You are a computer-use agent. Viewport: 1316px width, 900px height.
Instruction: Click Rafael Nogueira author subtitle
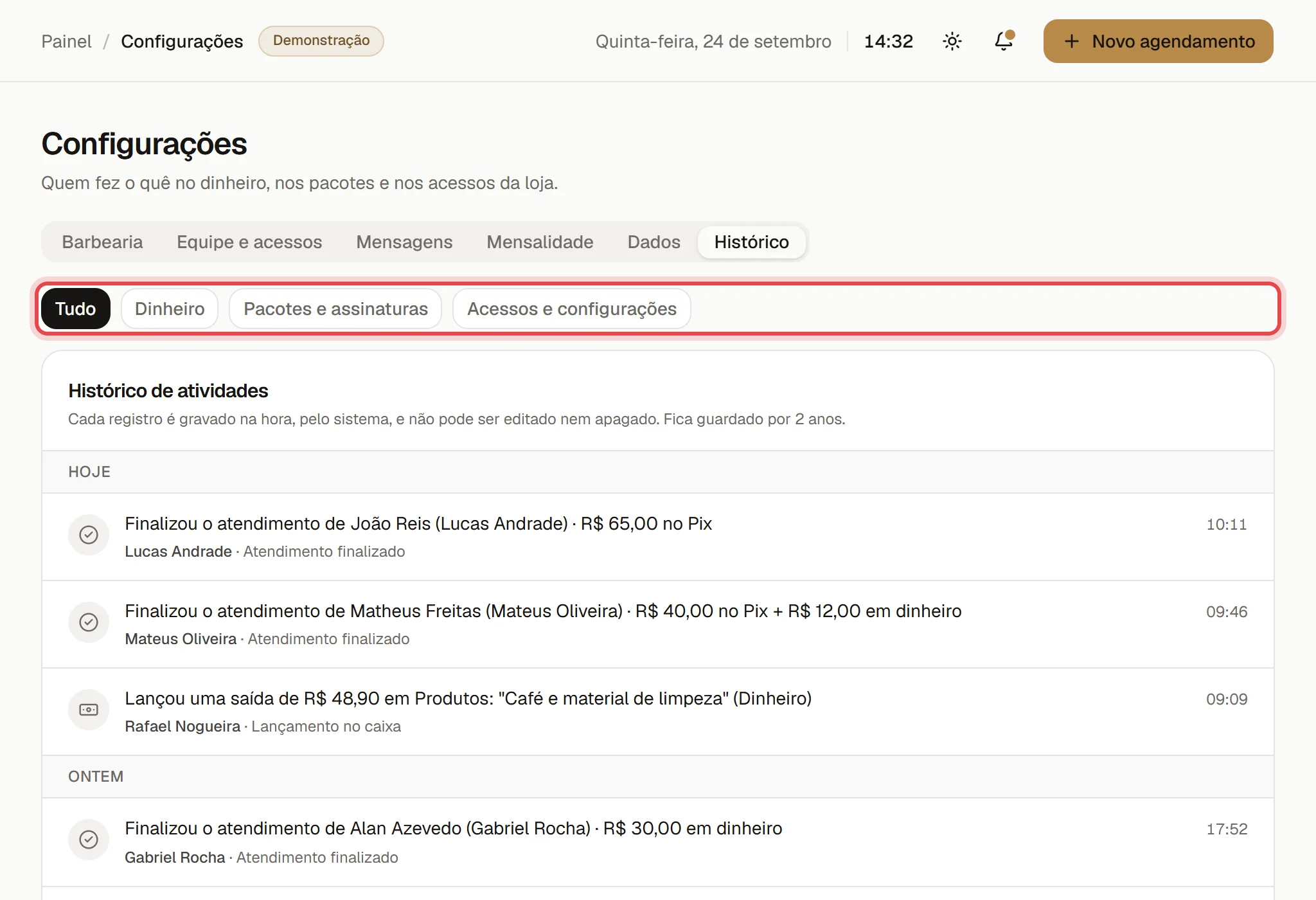(182, 726)
